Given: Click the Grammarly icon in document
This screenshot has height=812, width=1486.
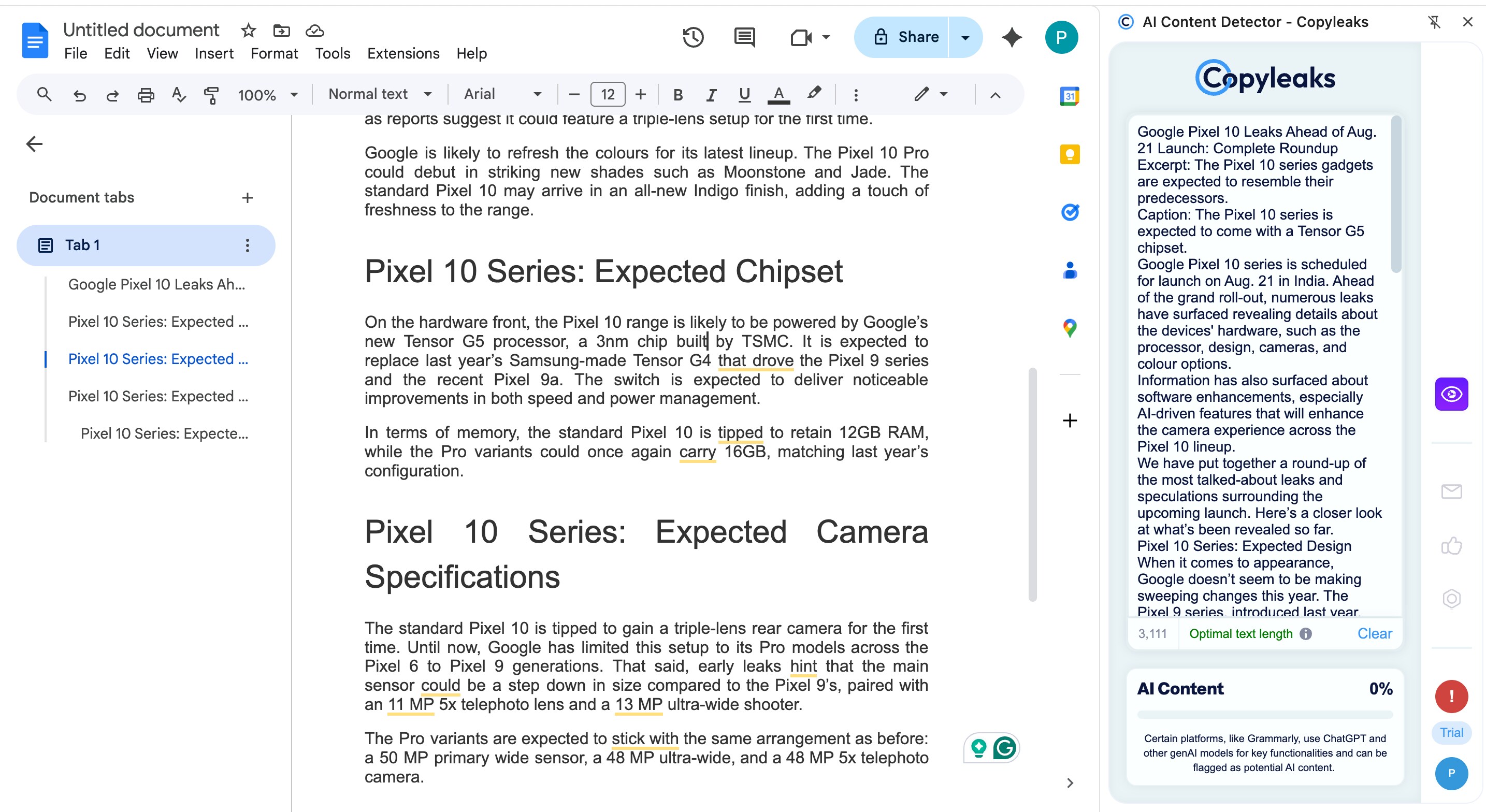Looking at the screenshot, I should pos(1004,748).
